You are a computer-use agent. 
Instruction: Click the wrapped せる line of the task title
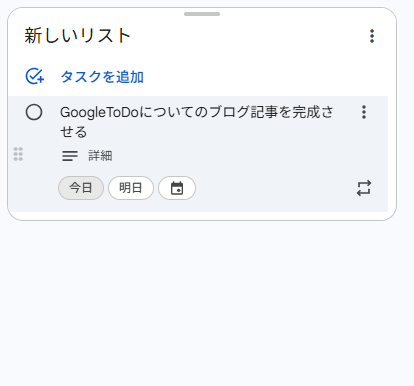pyautogui.click(x=73, y=132)
